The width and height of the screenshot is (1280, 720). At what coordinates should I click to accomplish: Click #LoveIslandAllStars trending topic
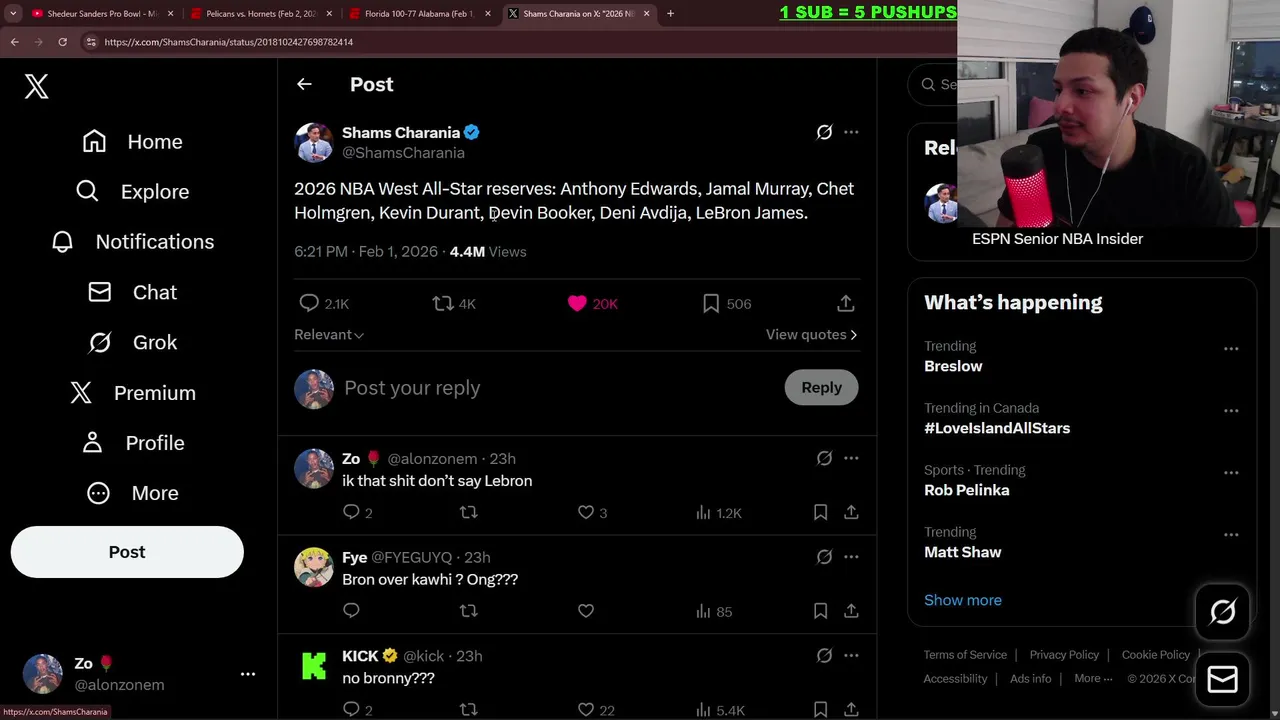tap(997, 428)
